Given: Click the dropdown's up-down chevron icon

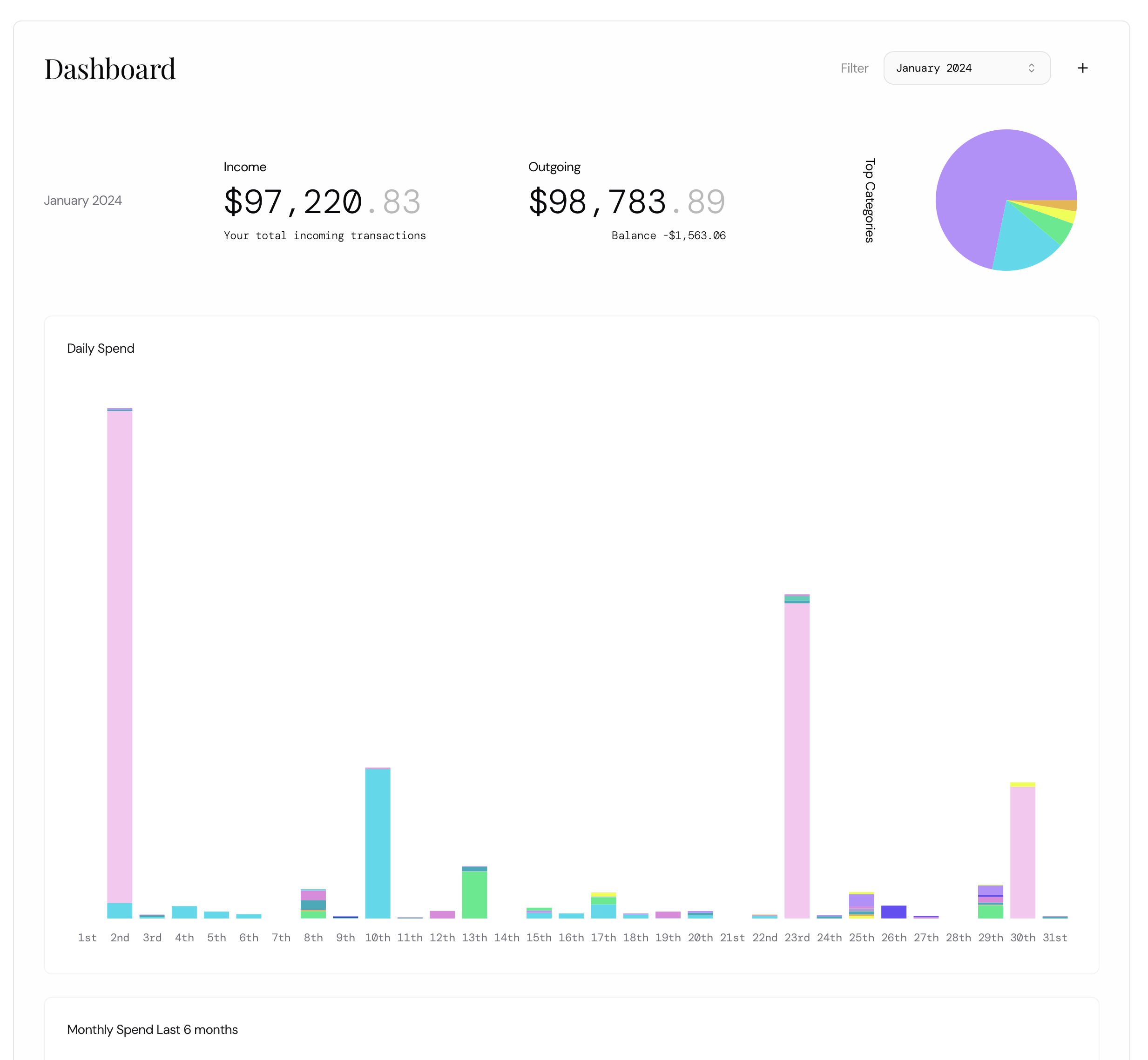Looking at the screenshot, I should (x=1032, y=67).
